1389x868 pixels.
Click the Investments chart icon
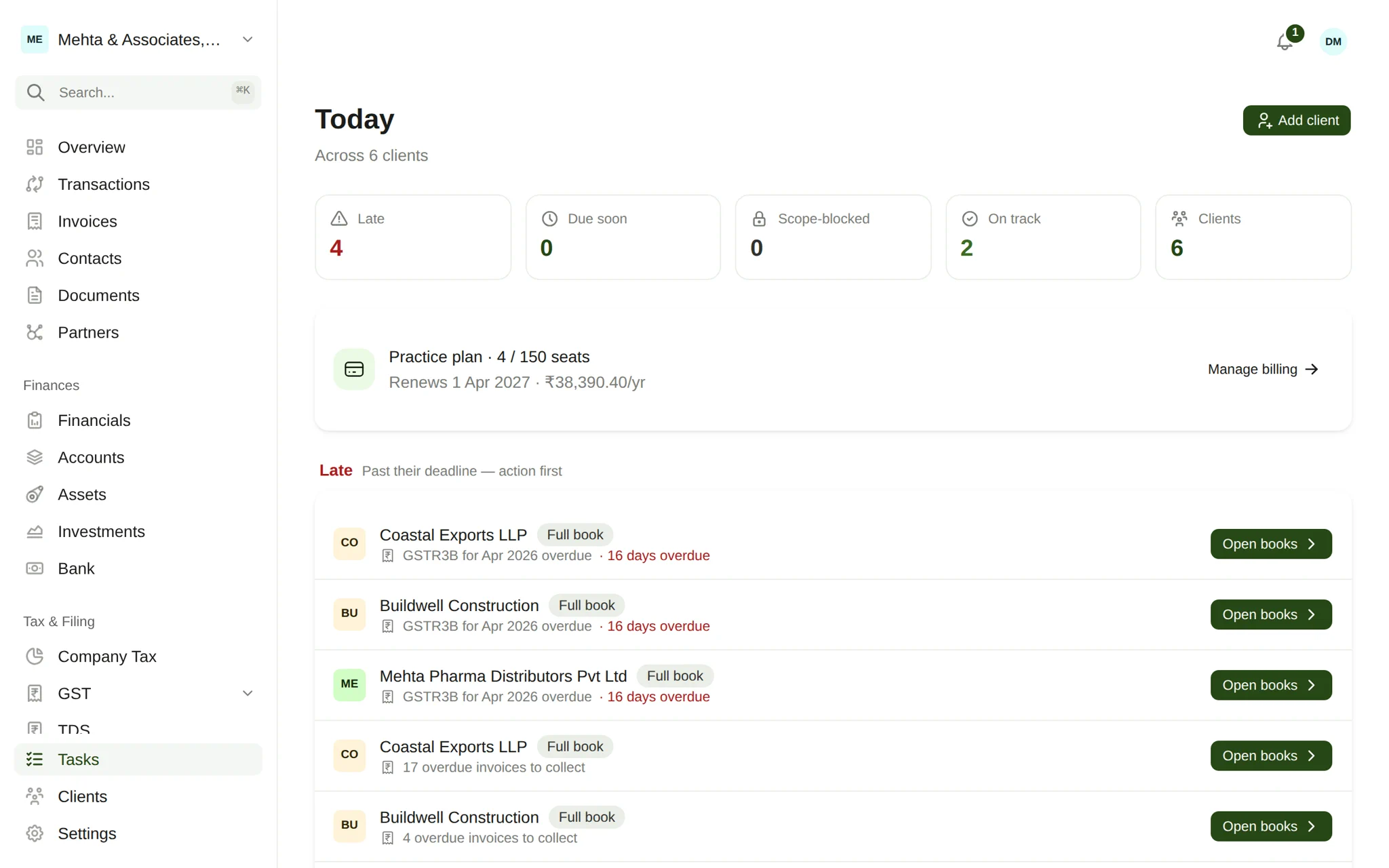[x=35, y=532]
